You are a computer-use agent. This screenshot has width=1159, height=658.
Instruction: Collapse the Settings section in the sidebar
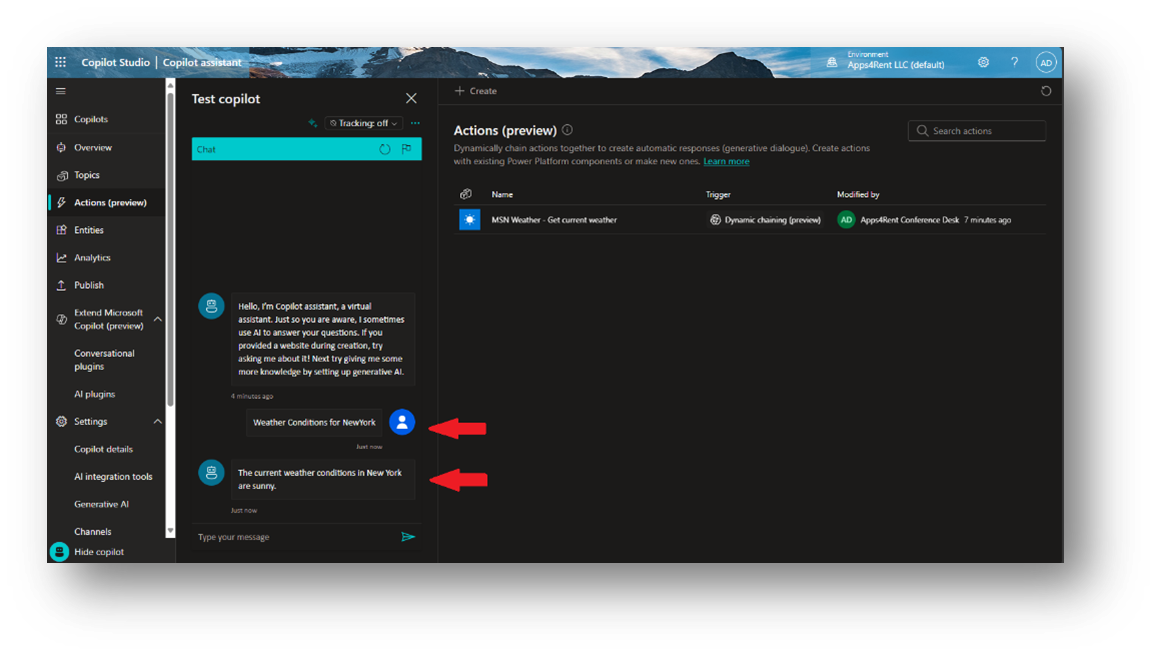tap(157, 421)
